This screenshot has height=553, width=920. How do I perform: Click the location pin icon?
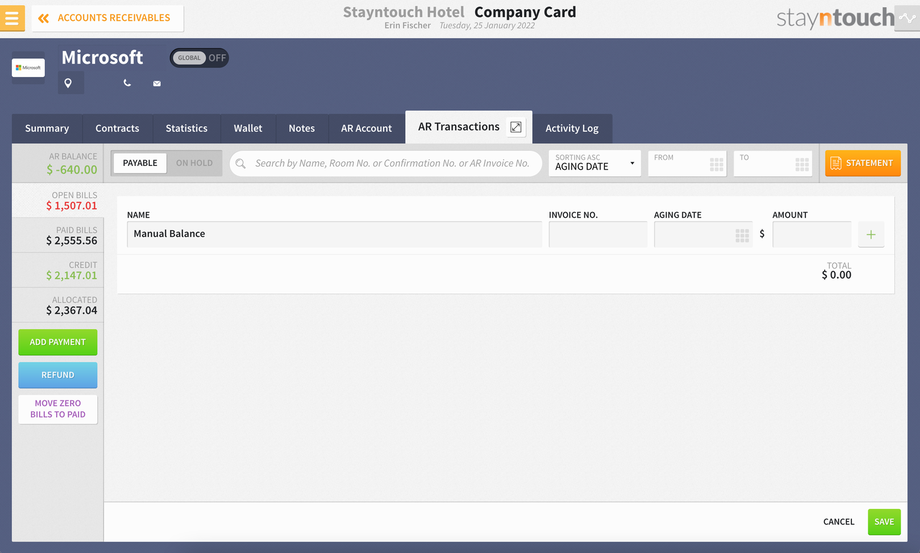pos(69,83)
